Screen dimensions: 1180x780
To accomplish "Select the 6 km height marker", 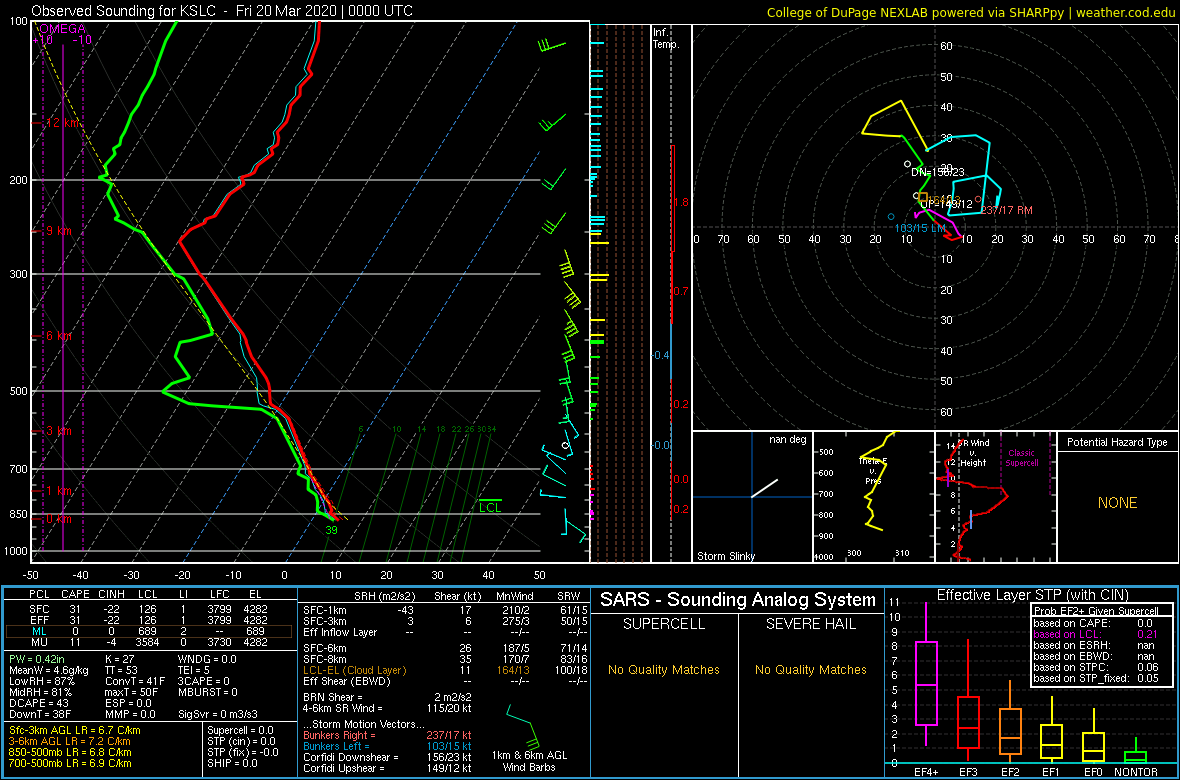I will 59,336.
